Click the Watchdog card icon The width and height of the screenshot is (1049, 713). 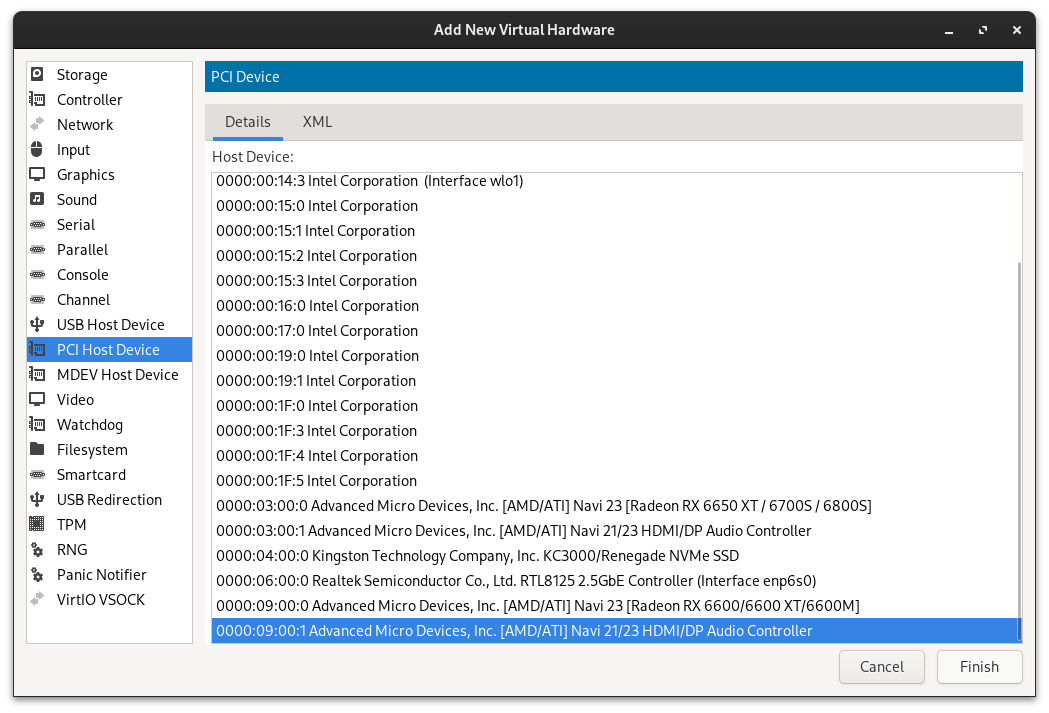pos(37,425)
